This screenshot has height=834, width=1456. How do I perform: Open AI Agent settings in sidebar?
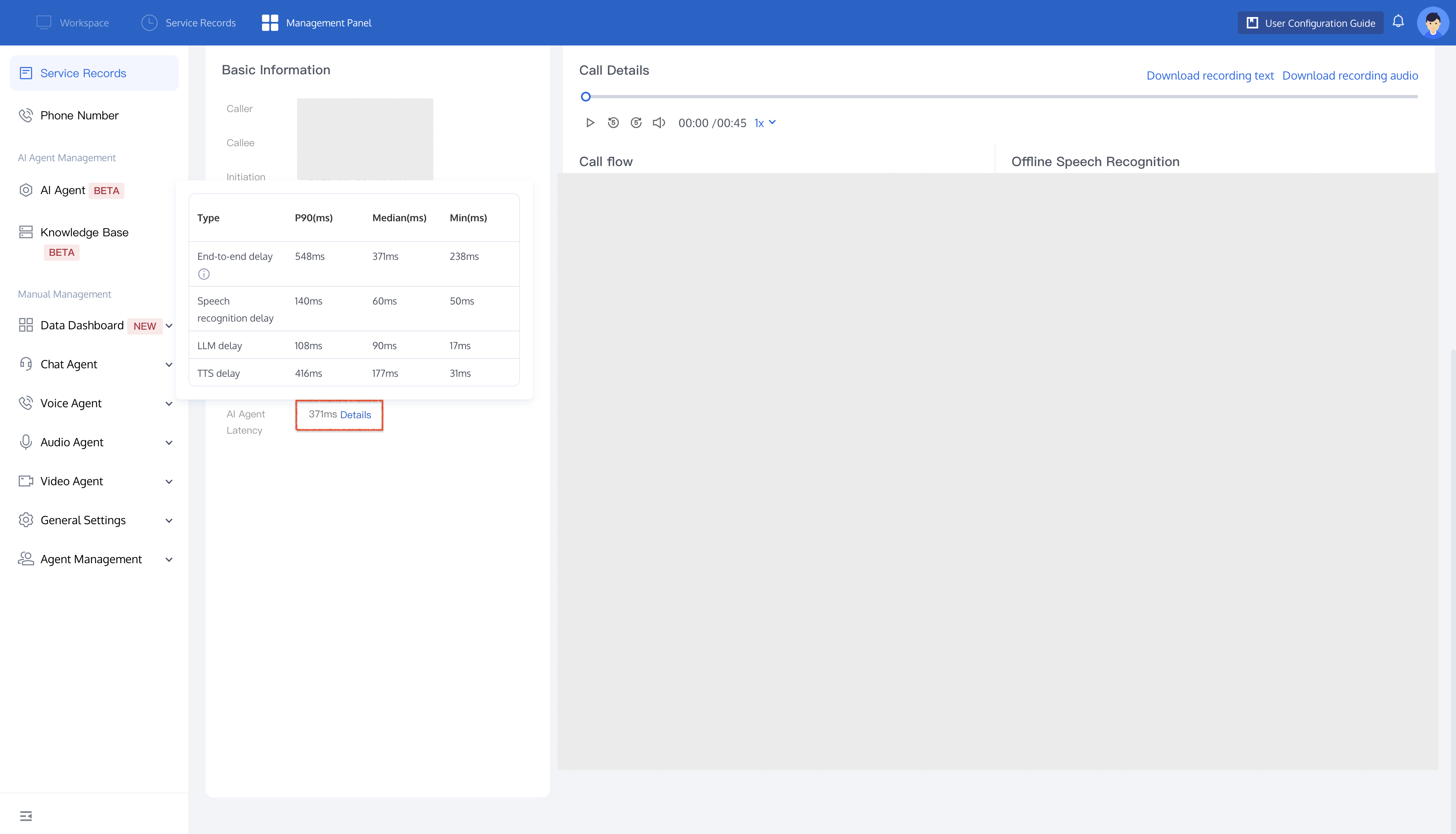[x=63, y=190]
